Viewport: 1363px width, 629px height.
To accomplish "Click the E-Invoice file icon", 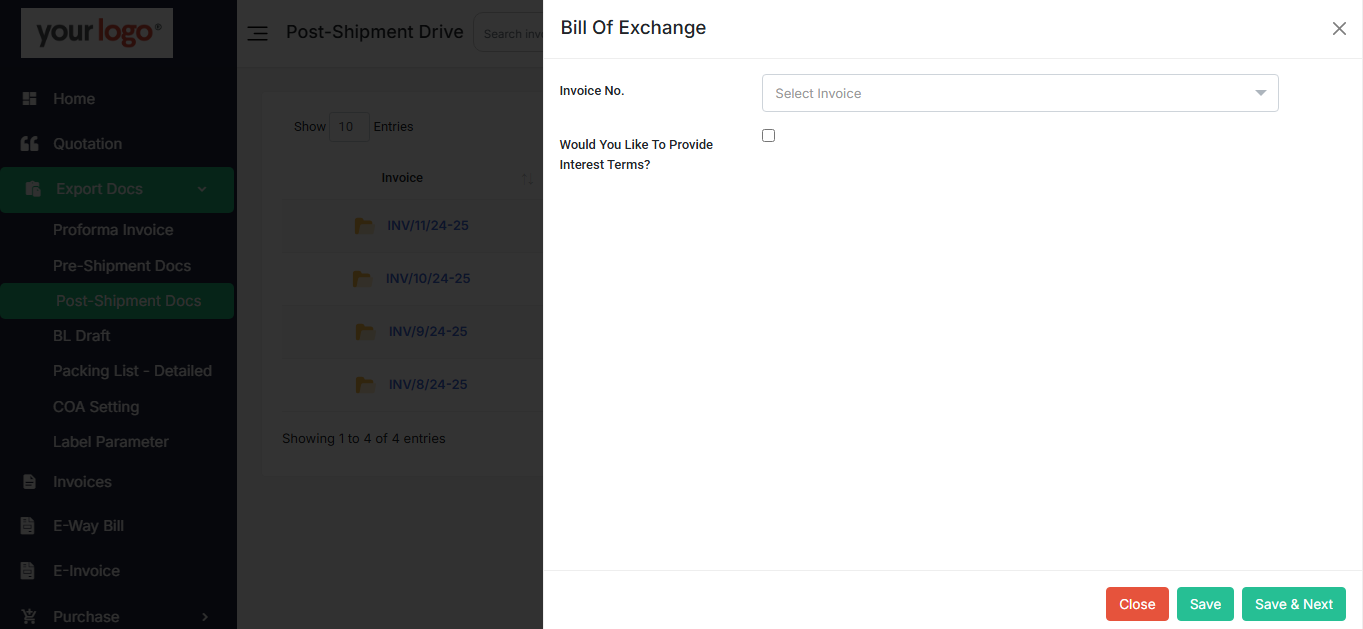I will (x=29, y=571).
